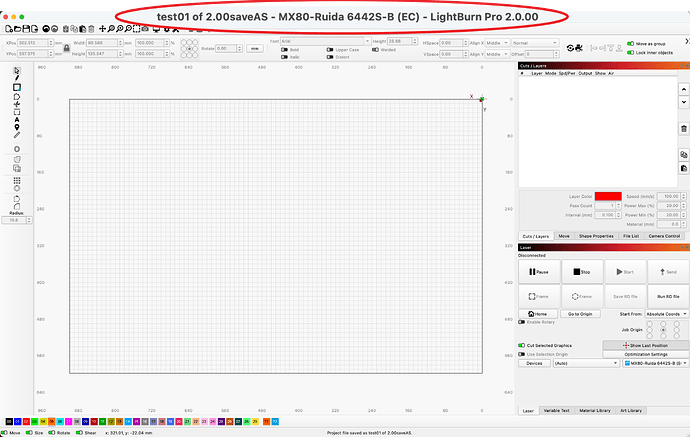
Task: Expand the Normal text style dropdown
Action: click(x=535, y=43)
